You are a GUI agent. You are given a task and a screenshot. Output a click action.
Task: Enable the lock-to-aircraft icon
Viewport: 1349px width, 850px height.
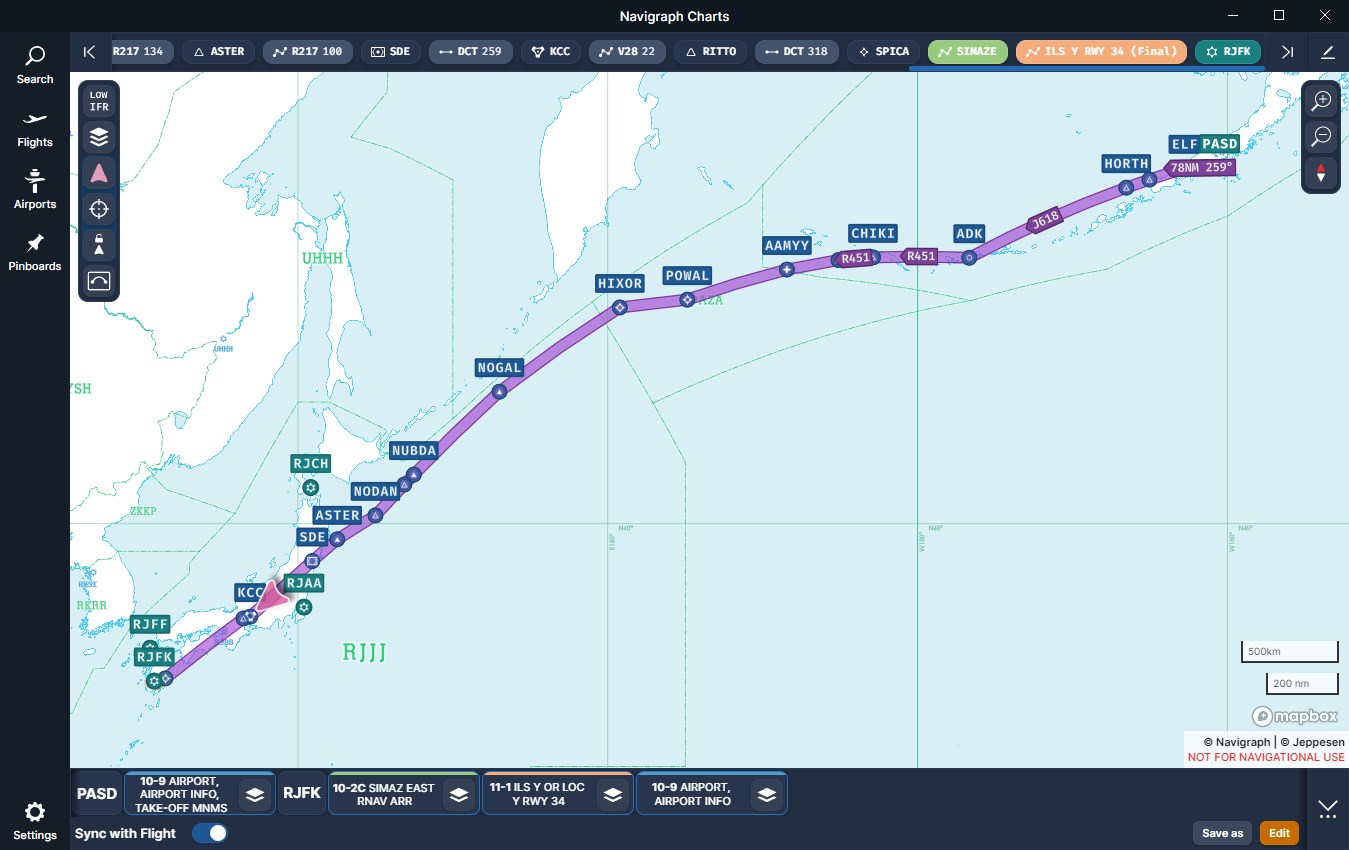click(x=98, y=245)
